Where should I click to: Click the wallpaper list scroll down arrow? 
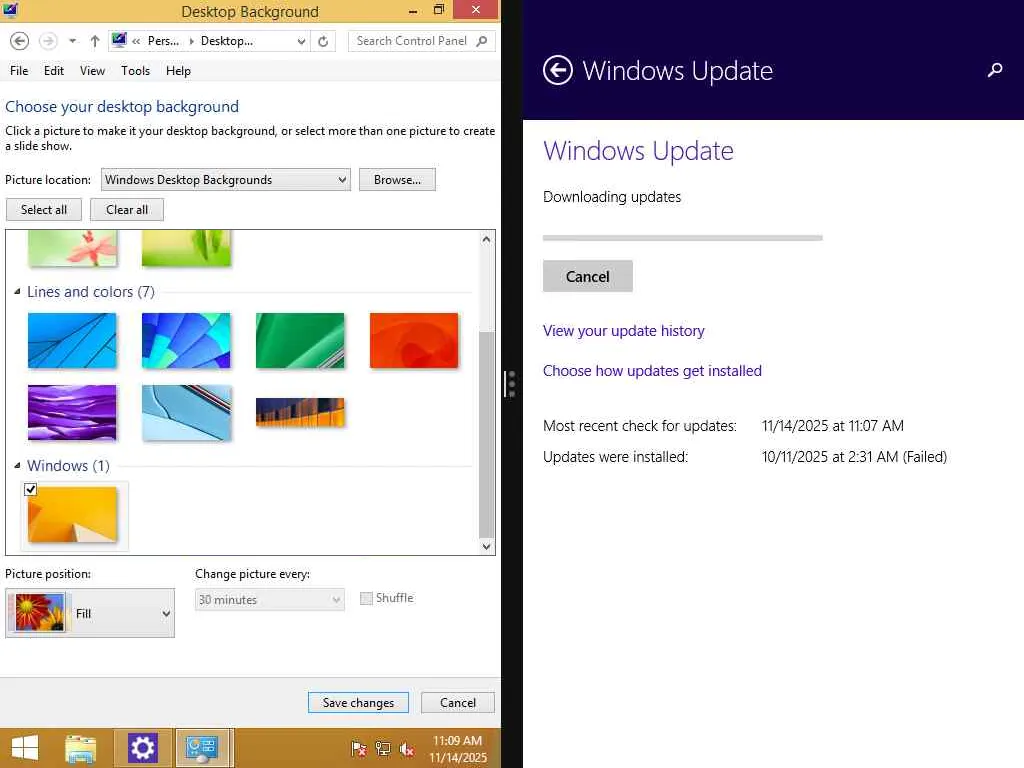(x=486, y=547)
